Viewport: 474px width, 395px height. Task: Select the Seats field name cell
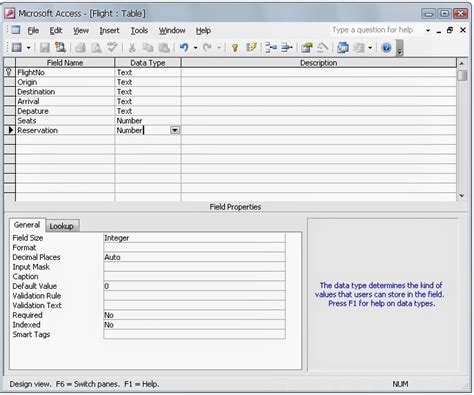(65, 121)
